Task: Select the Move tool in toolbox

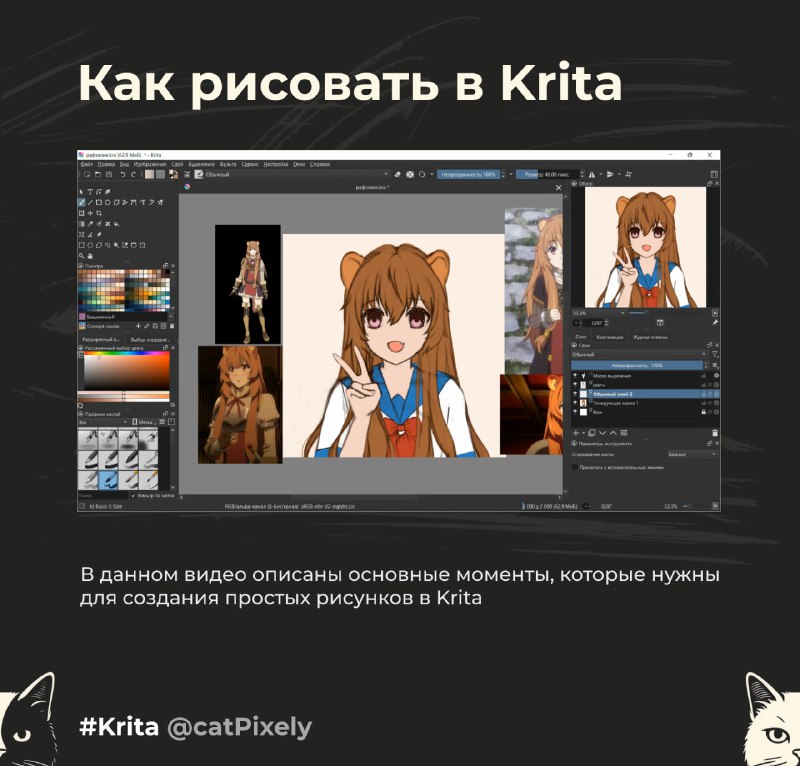Action: pyautogui.click(x=90, y=213)
